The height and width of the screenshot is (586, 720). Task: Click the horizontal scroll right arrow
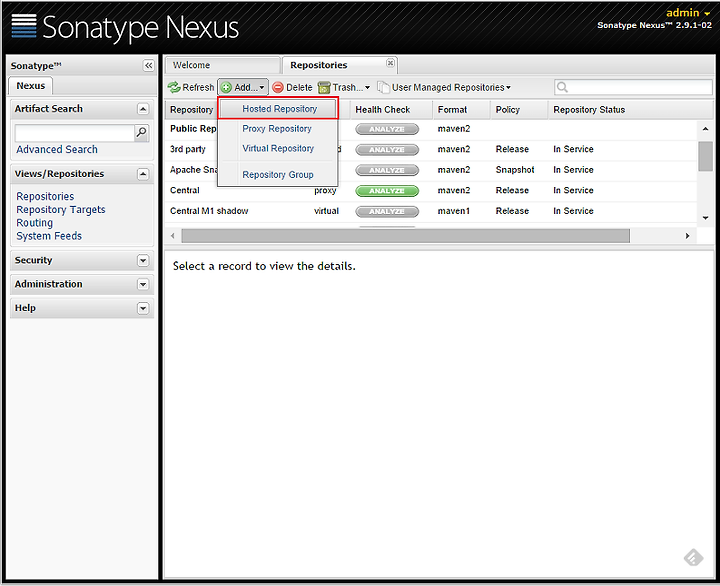point(687,236)
